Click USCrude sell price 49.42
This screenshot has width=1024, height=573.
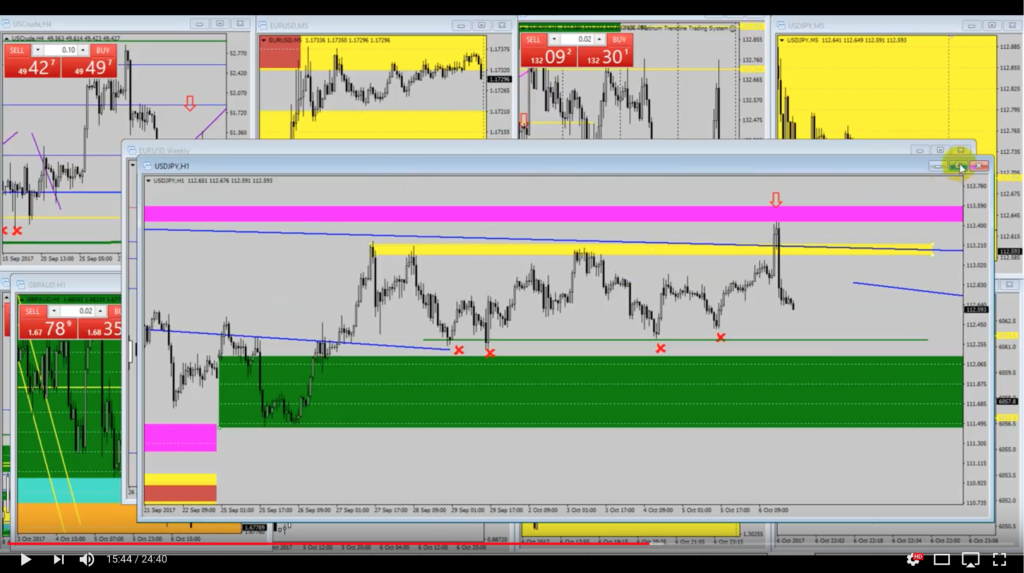[33, 67]
